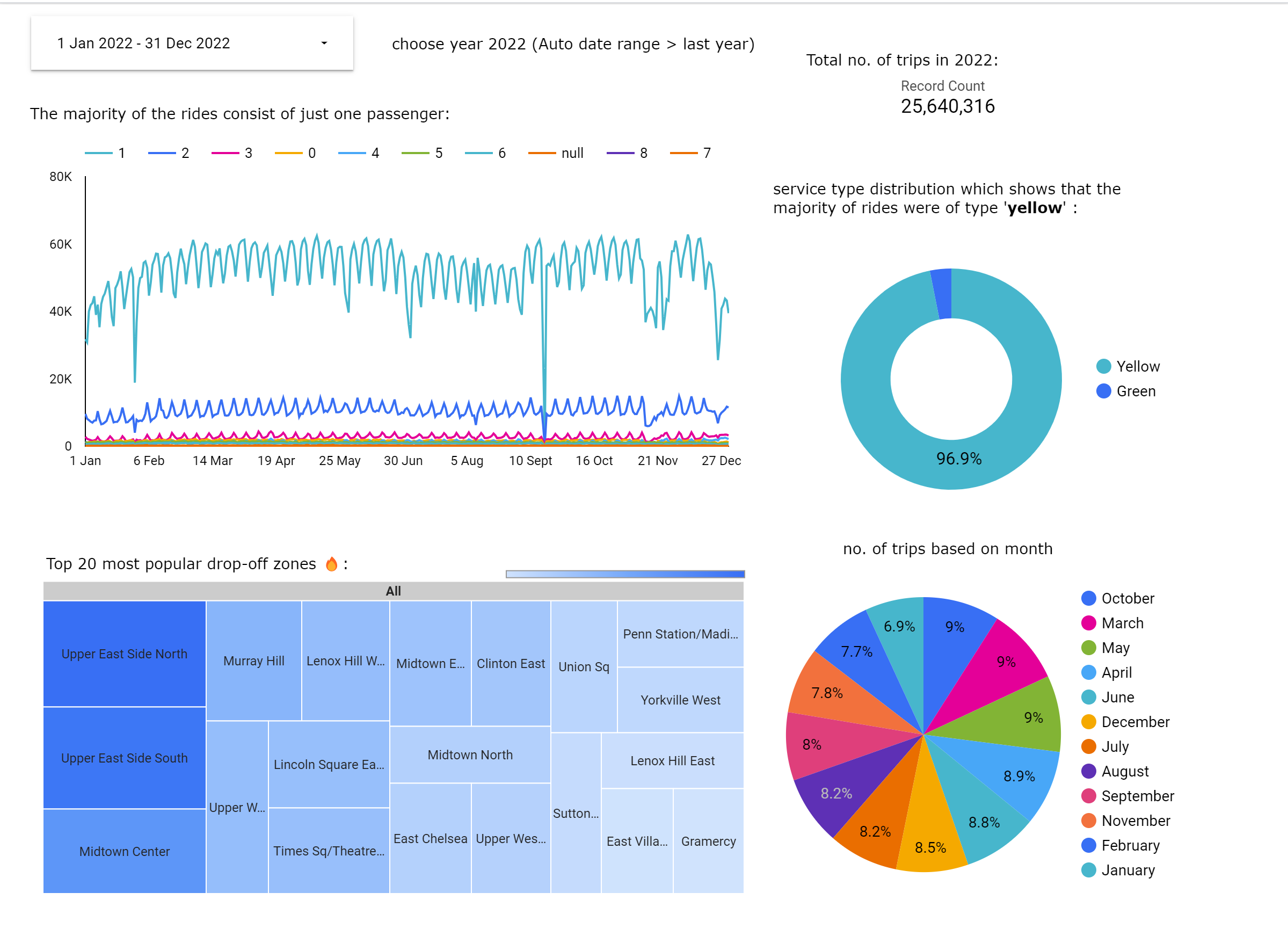Select the Midtown Center treemap tile
This screenshot has width=1288, height=936.
[125, 851]
